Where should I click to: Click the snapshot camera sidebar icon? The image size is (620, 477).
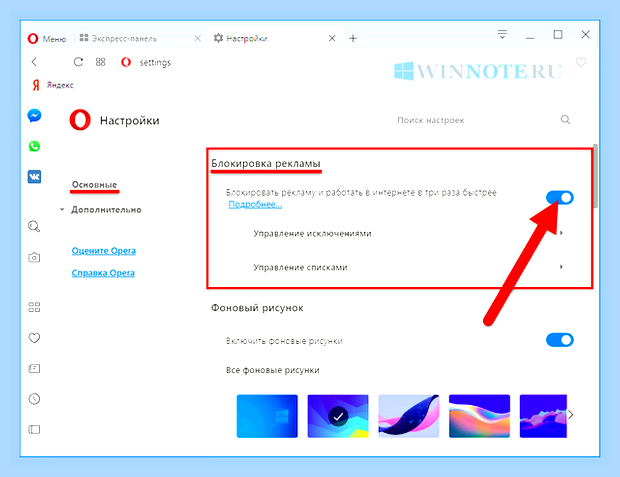34,257
